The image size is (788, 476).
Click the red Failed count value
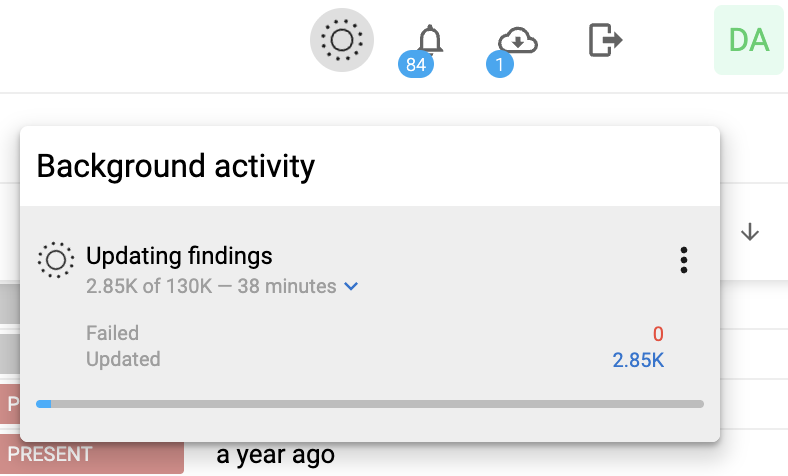(658, 334)
